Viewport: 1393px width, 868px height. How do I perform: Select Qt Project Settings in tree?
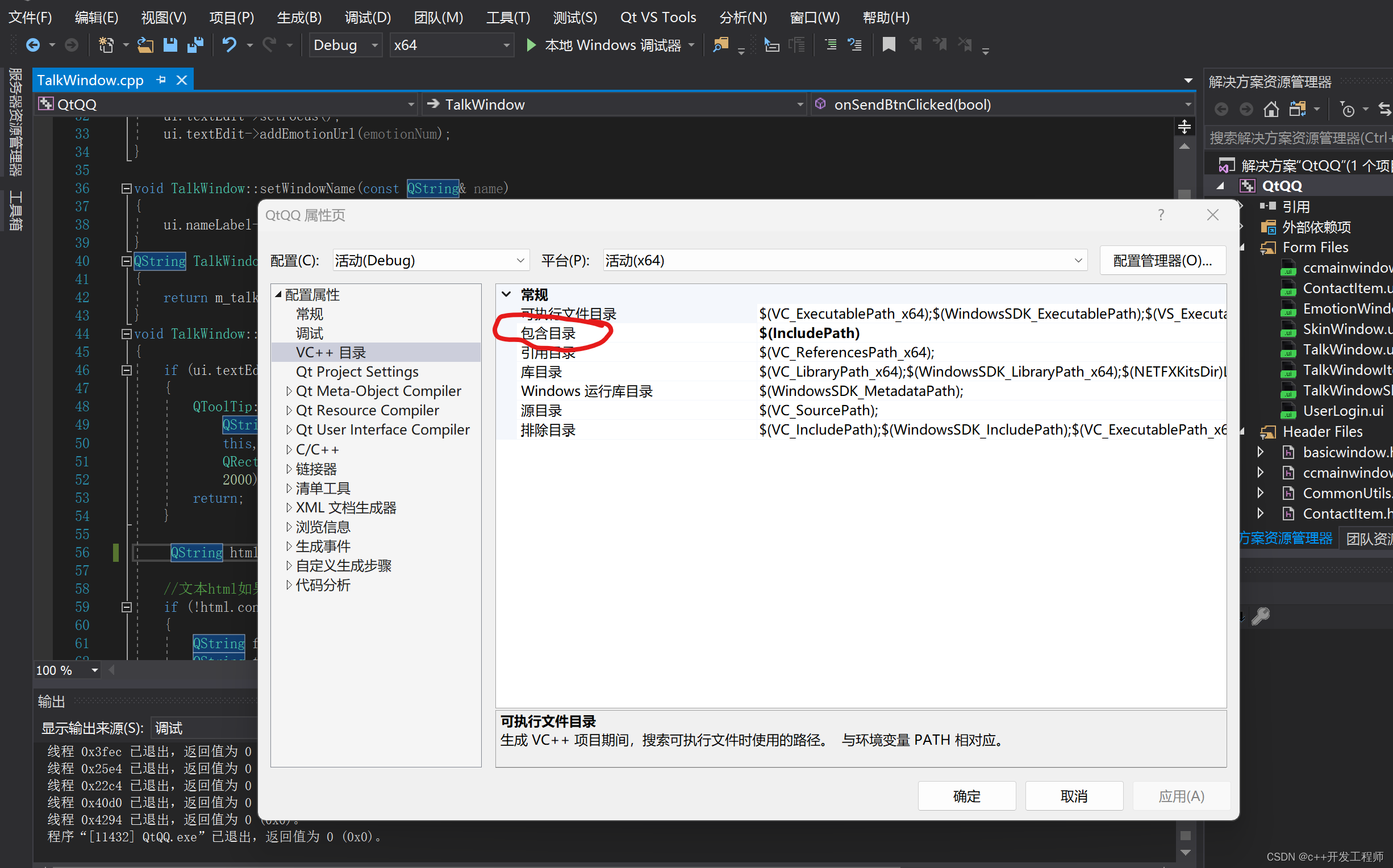[x=357, y=372]
